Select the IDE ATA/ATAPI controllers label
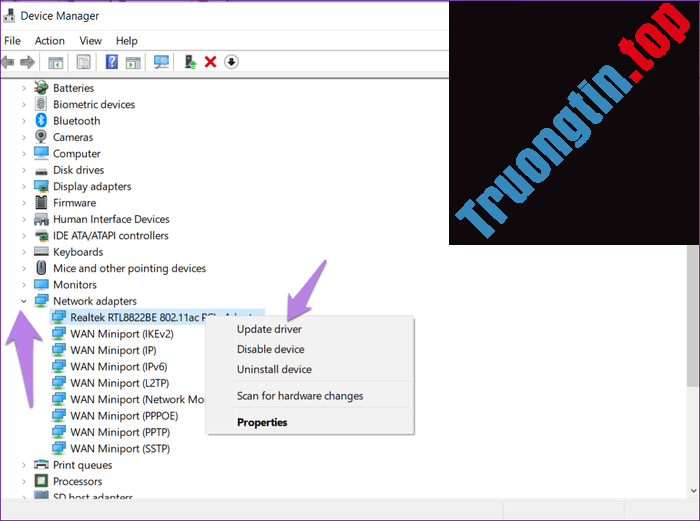700x521 pixels. tap(111, 235)
